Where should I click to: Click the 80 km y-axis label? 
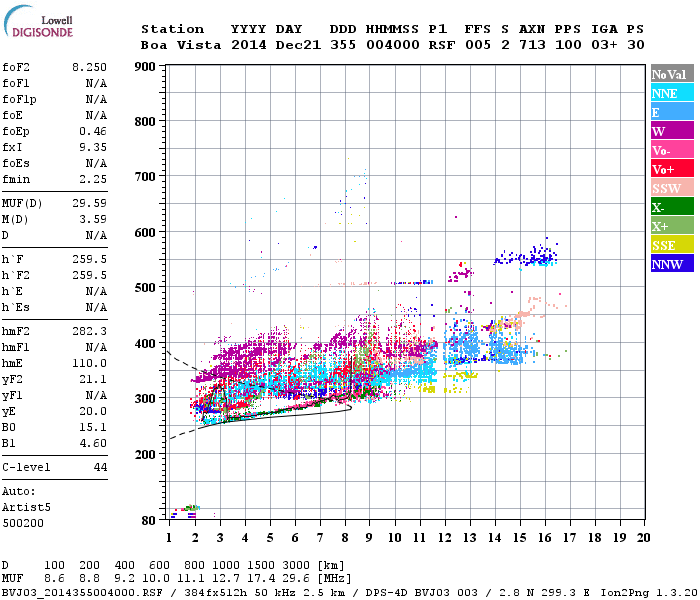(x=149, y=521)
